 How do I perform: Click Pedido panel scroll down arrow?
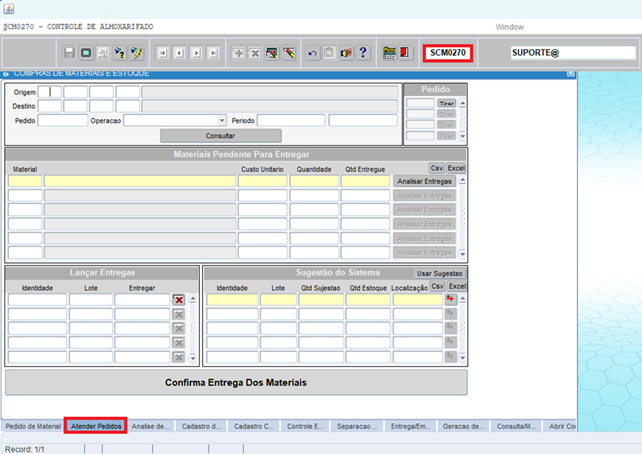462,136
